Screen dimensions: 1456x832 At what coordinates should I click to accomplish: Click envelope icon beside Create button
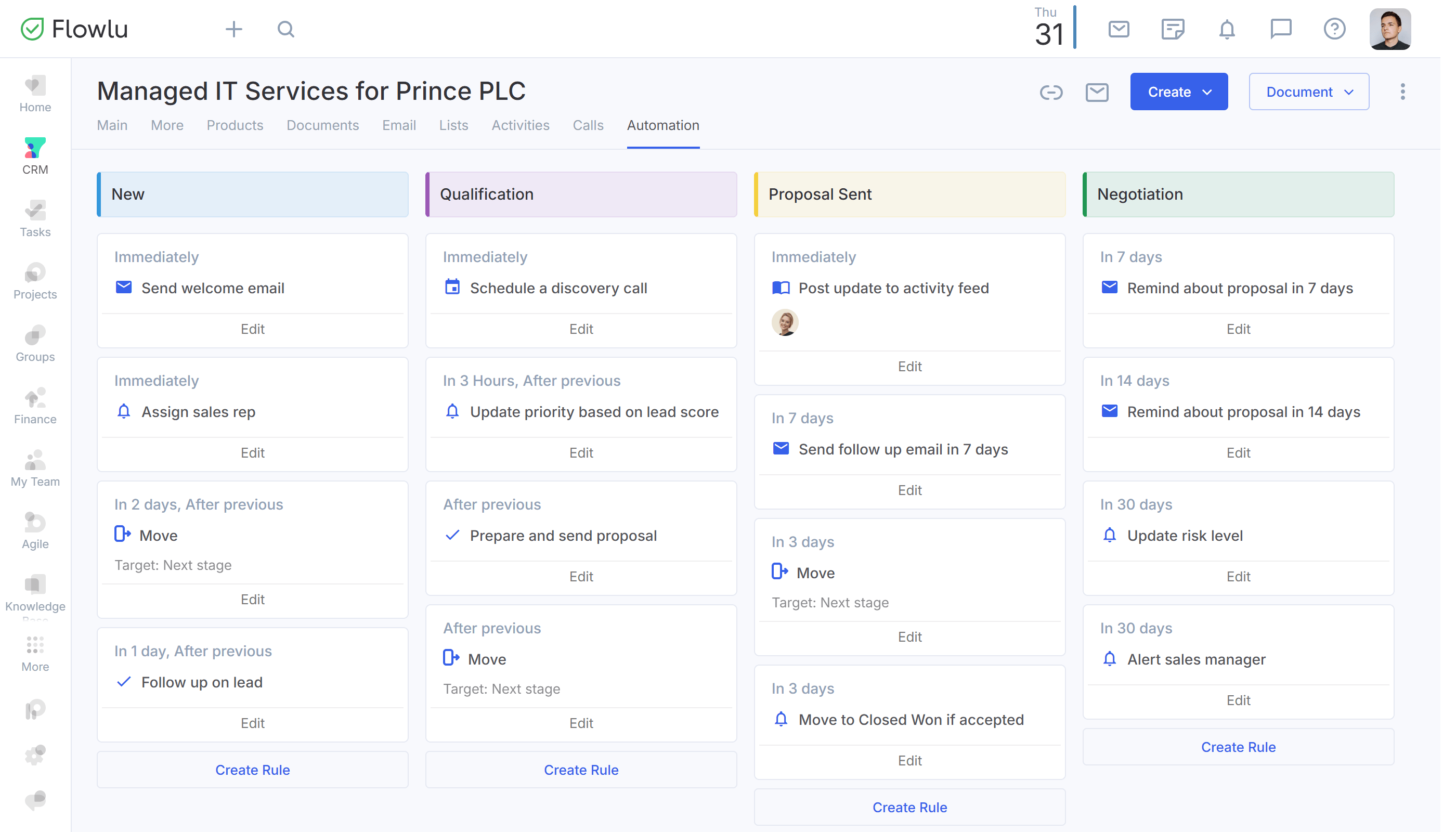pos(1097,92)
